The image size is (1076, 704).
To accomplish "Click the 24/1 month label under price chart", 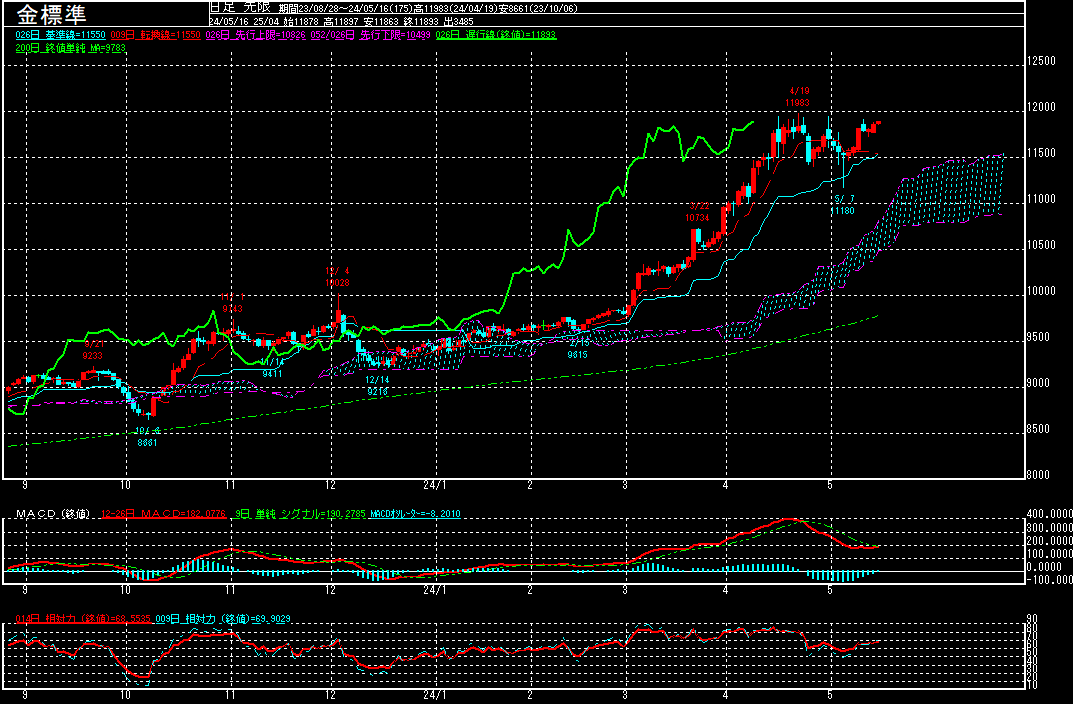I will pyautogui.click(x=434, y=485).
